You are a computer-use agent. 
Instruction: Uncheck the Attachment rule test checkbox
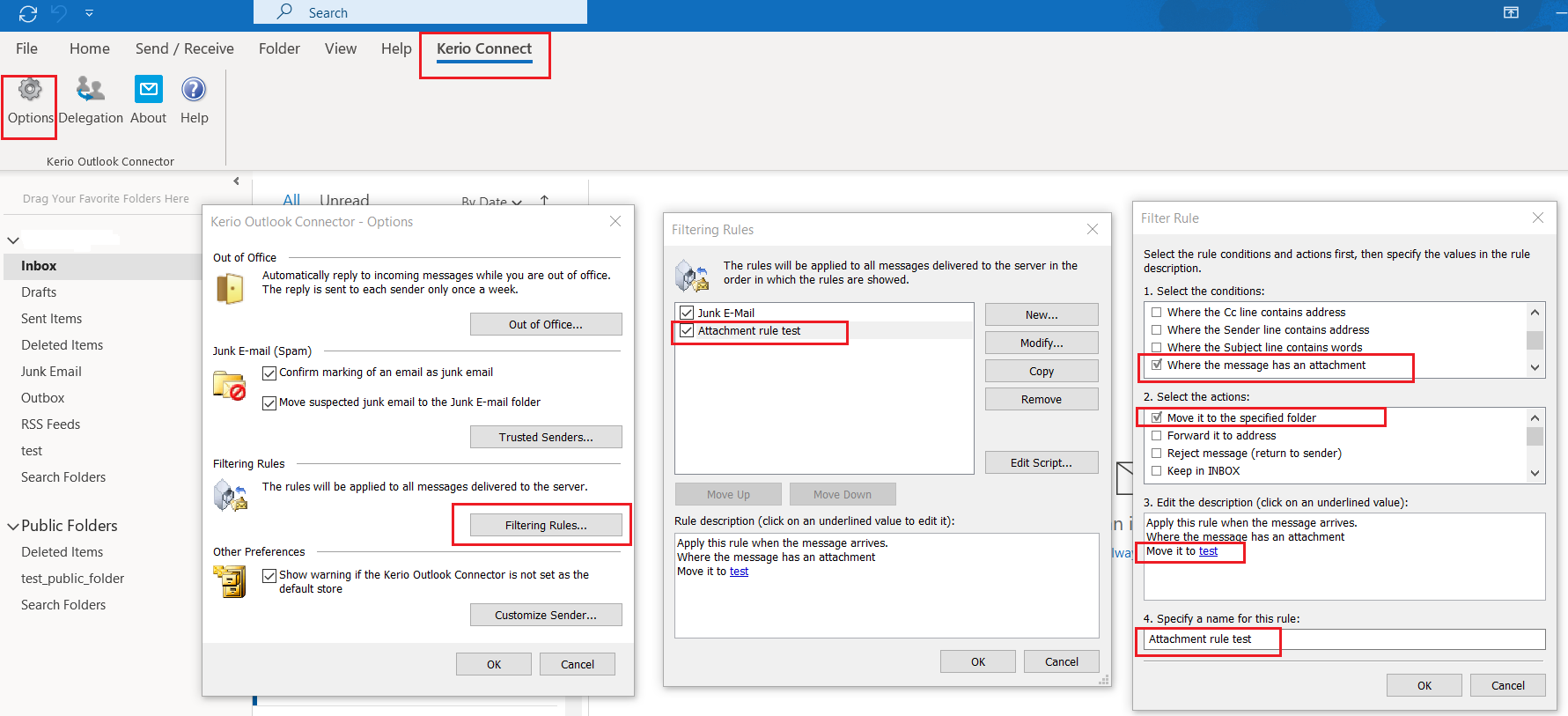point(687,331)
